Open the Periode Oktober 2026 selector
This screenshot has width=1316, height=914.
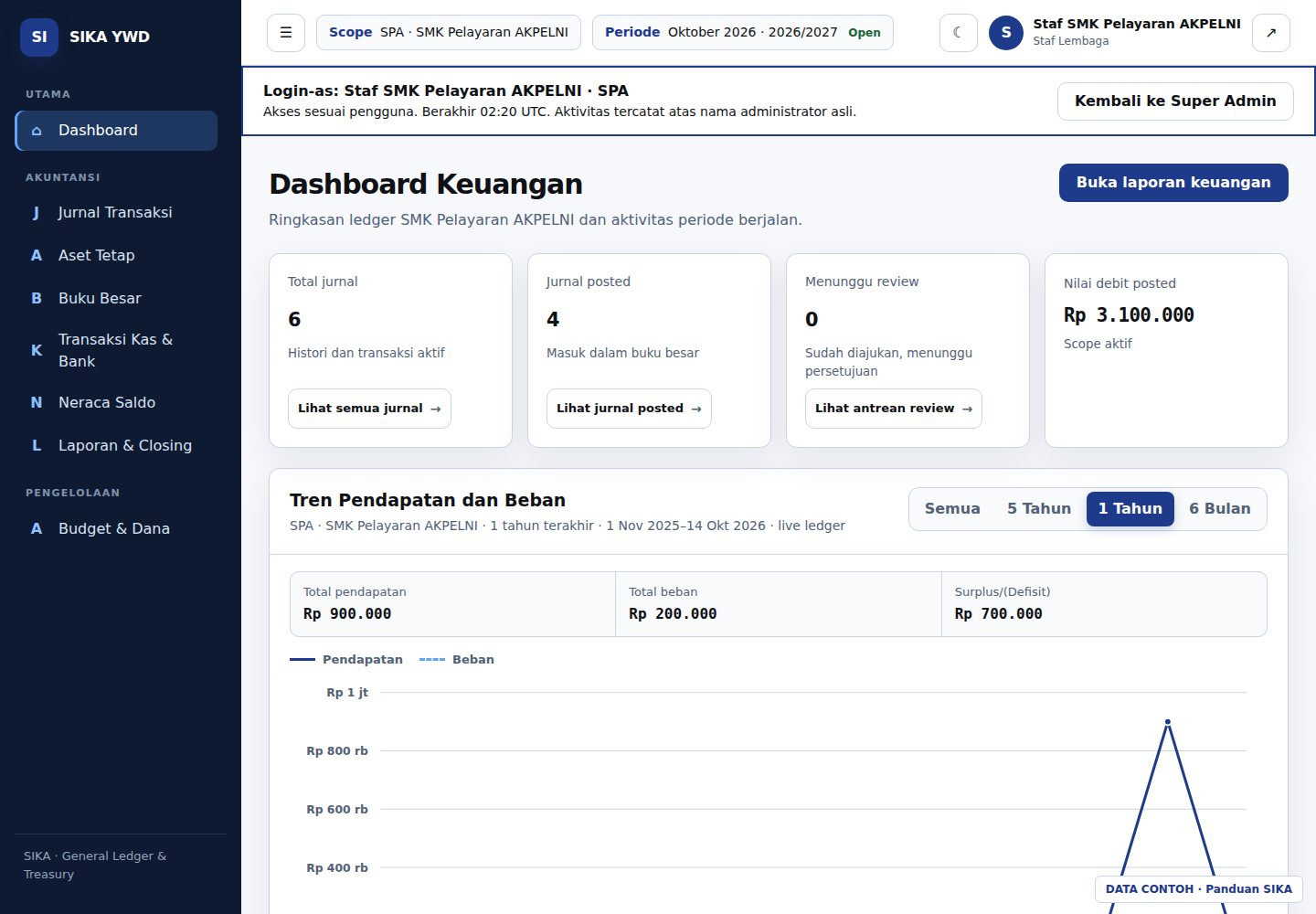point(743,32)
